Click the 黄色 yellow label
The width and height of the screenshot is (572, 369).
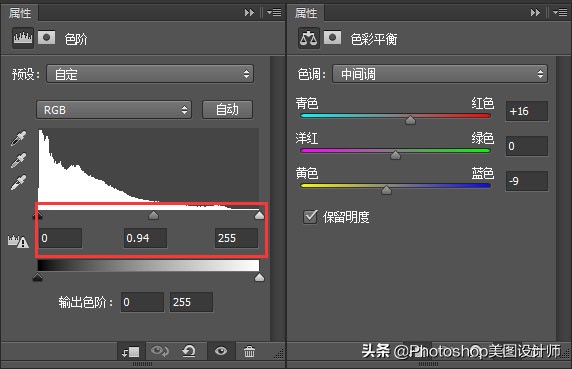point(307,173)
